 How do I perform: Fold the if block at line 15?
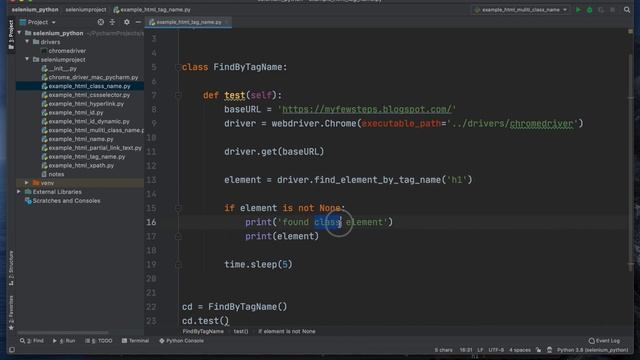coord(178,208)
